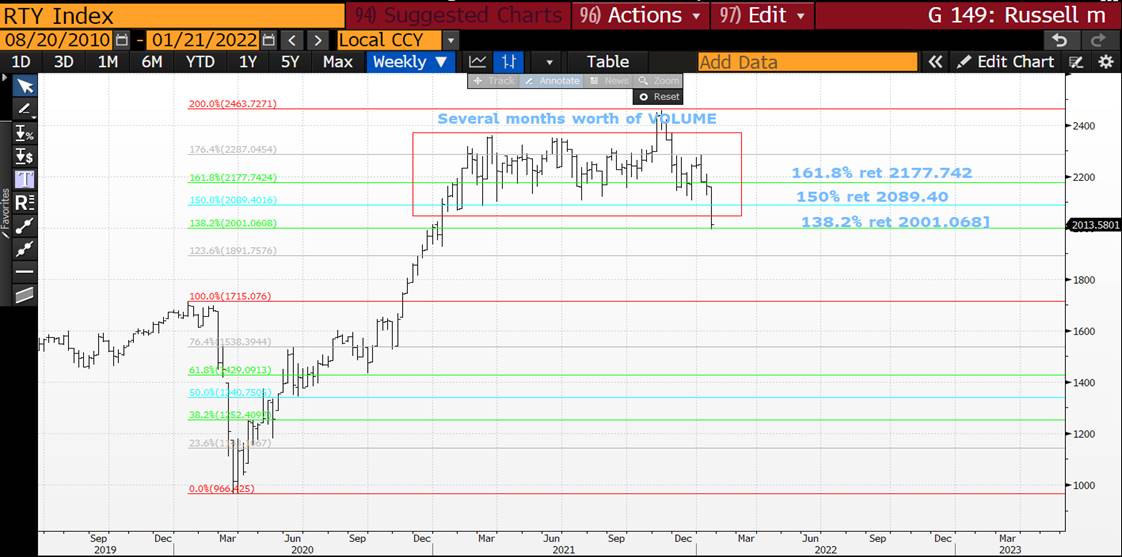Select the horizontal line tool
The image size is (1122, 557).
click(x=25, y=271)
